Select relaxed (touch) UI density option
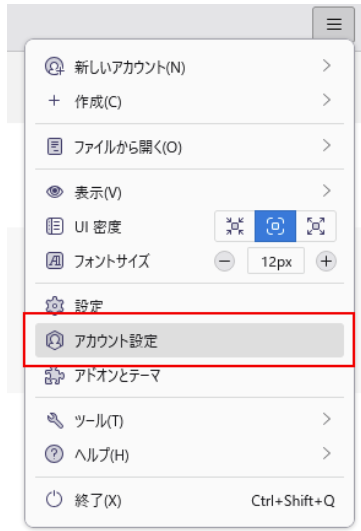361x531 pixels. 316,226
